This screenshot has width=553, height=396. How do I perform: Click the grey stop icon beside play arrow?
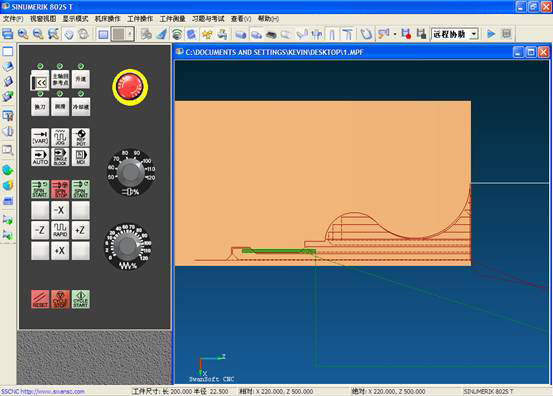point(506,34)
